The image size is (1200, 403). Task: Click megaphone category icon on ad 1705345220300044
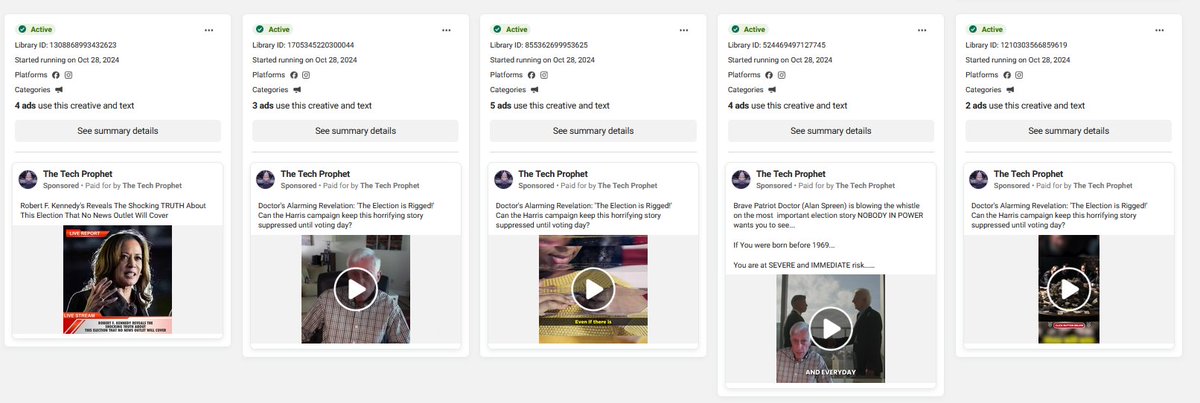pyautogui.click(x=297, y=90)
